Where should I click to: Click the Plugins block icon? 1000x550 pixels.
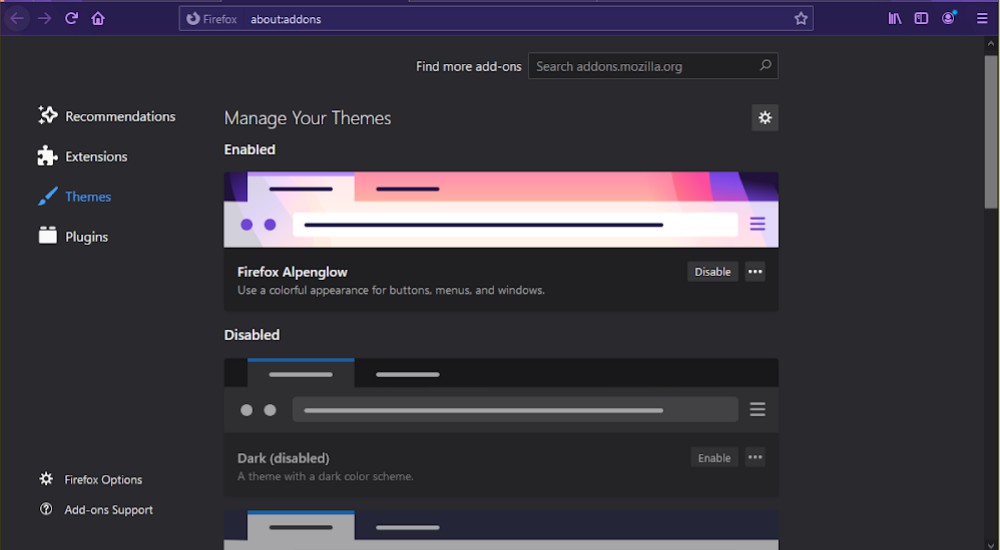(x=47, y=235)
